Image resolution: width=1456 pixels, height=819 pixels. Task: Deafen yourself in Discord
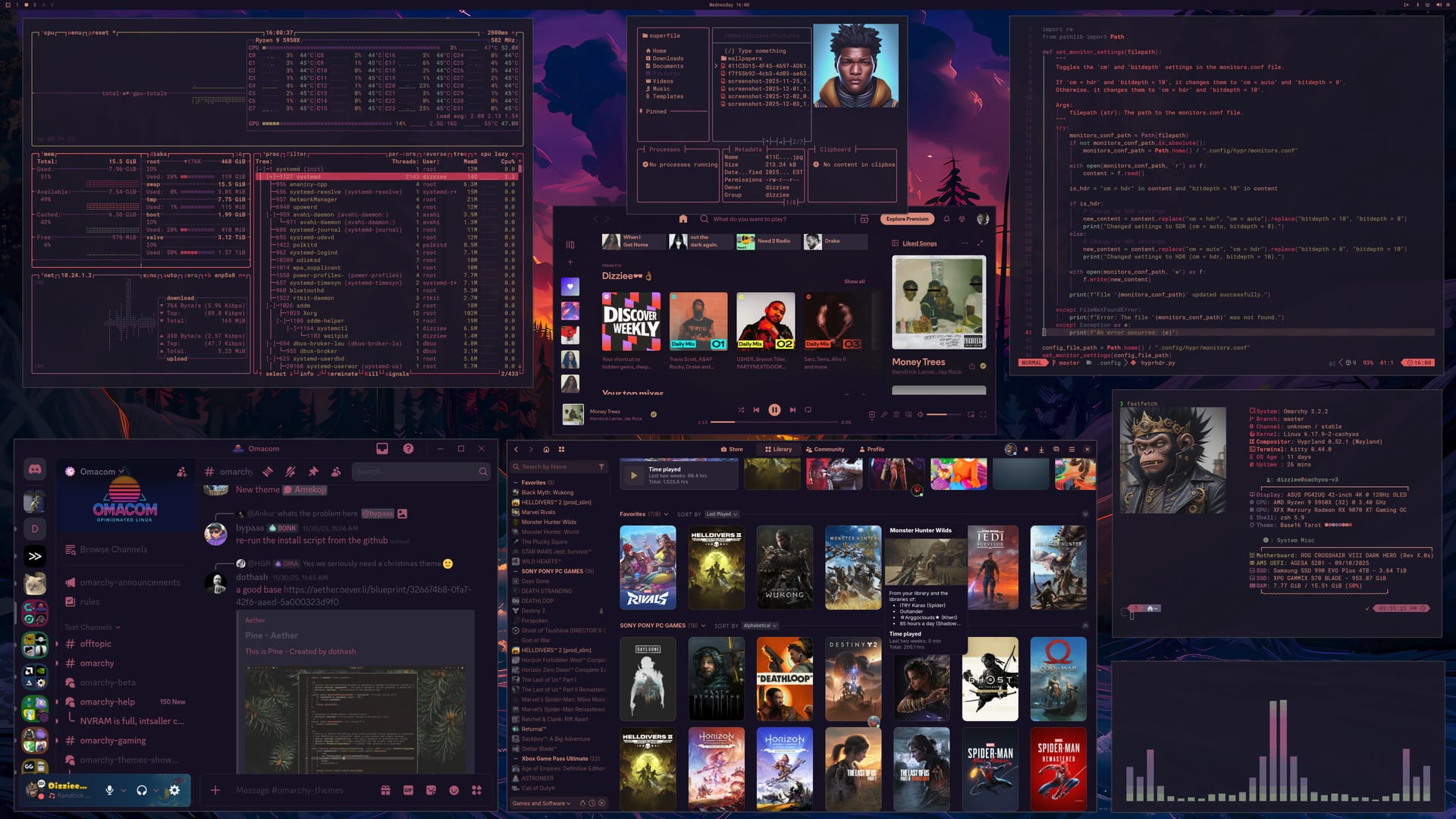pos(142,790)
